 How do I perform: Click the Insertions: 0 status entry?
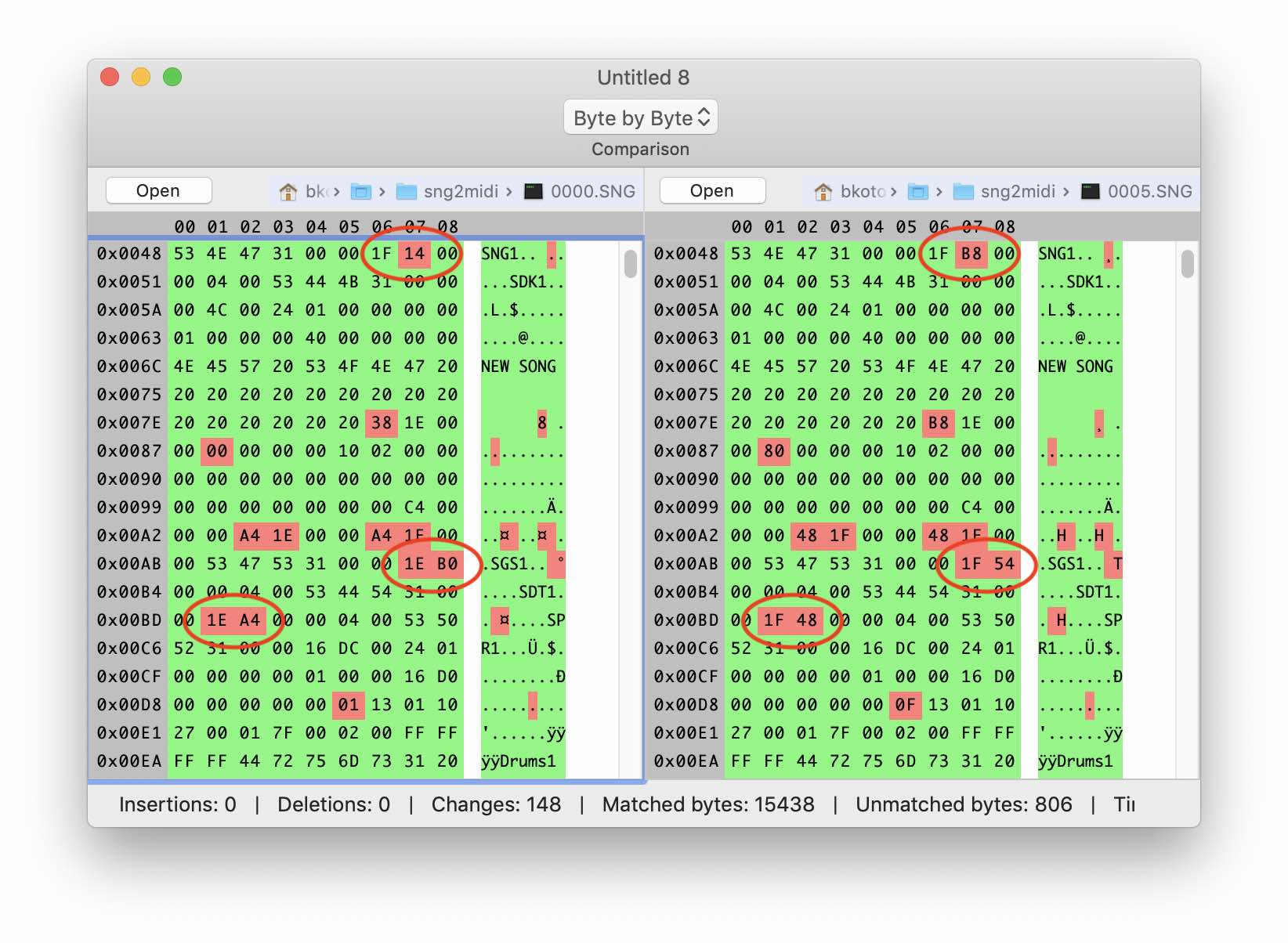(x=178, y=804)
